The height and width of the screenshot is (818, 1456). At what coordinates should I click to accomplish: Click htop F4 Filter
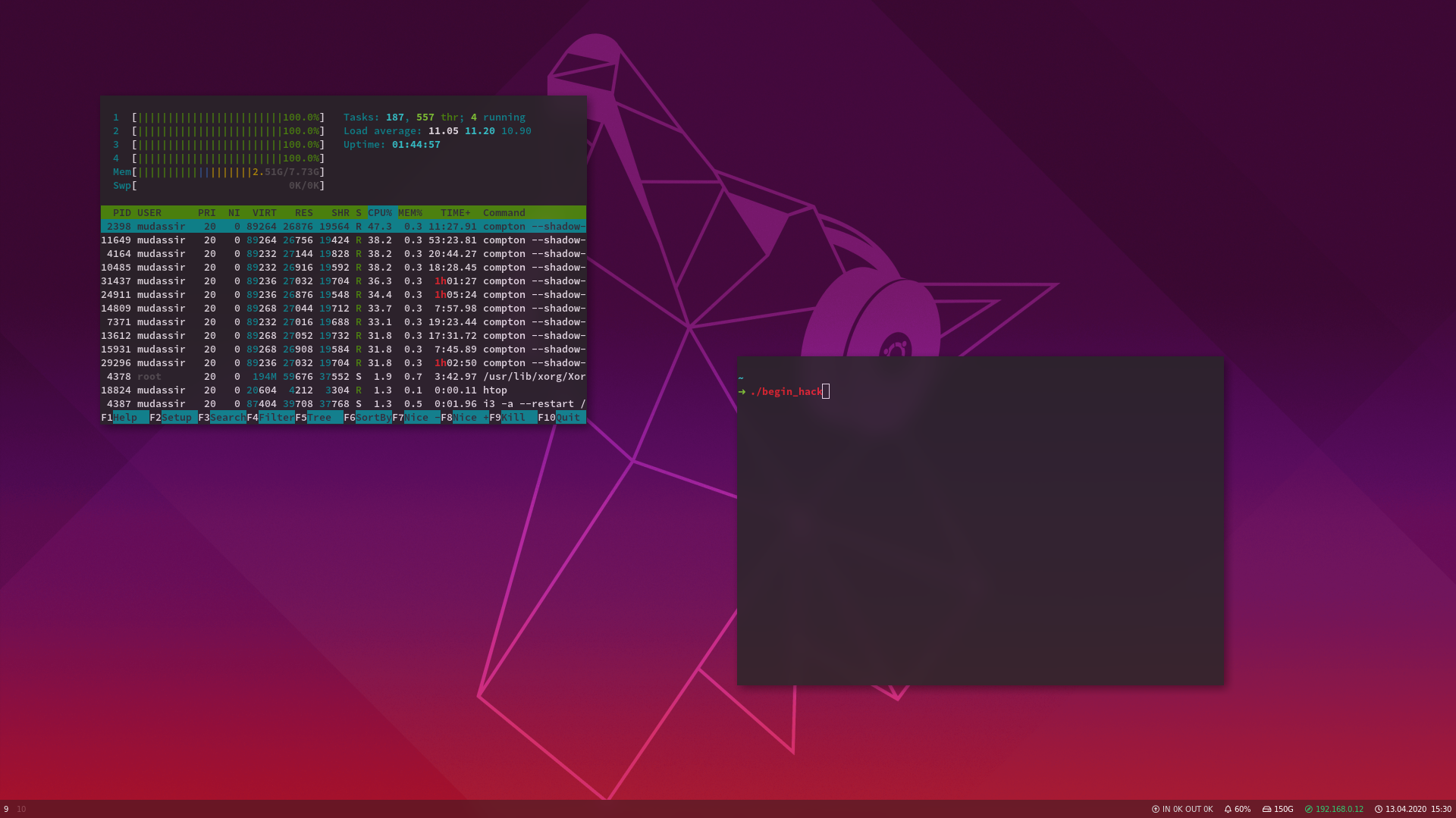tap(271, 418)
